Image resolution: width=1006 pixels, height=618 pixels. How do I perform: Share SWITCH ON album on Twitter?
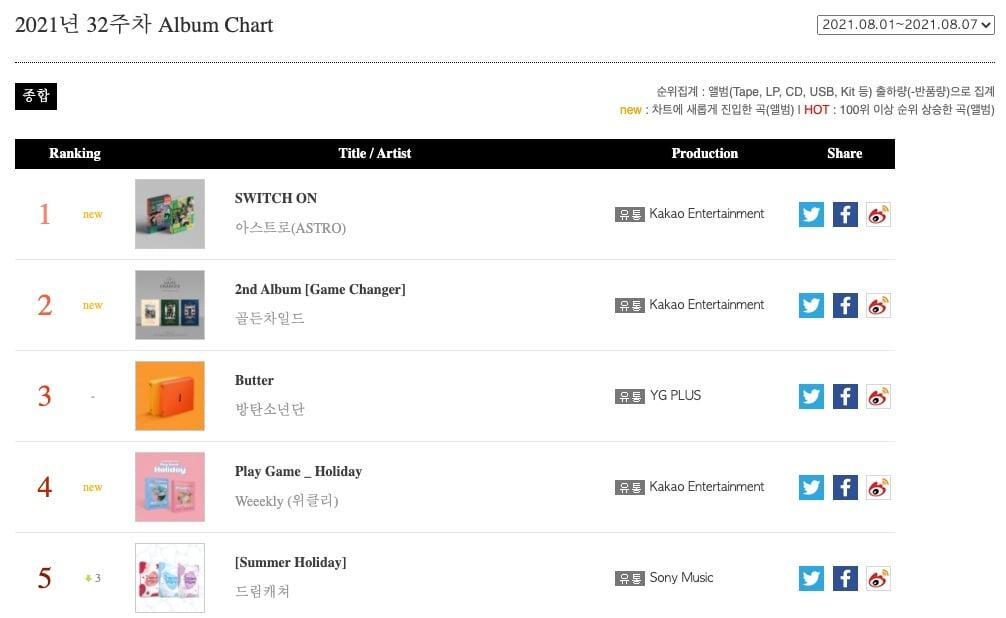[811, 214]
